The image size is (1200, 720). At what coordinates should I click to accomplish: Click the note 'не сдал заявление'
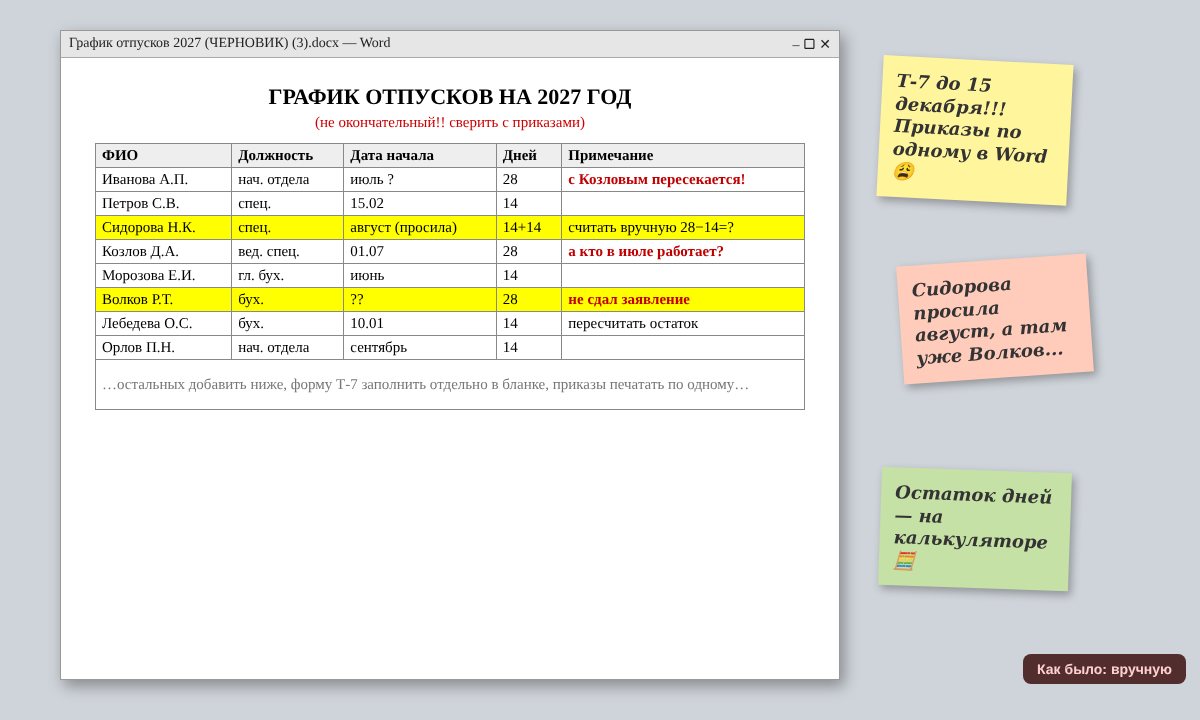tap(629, 300)
